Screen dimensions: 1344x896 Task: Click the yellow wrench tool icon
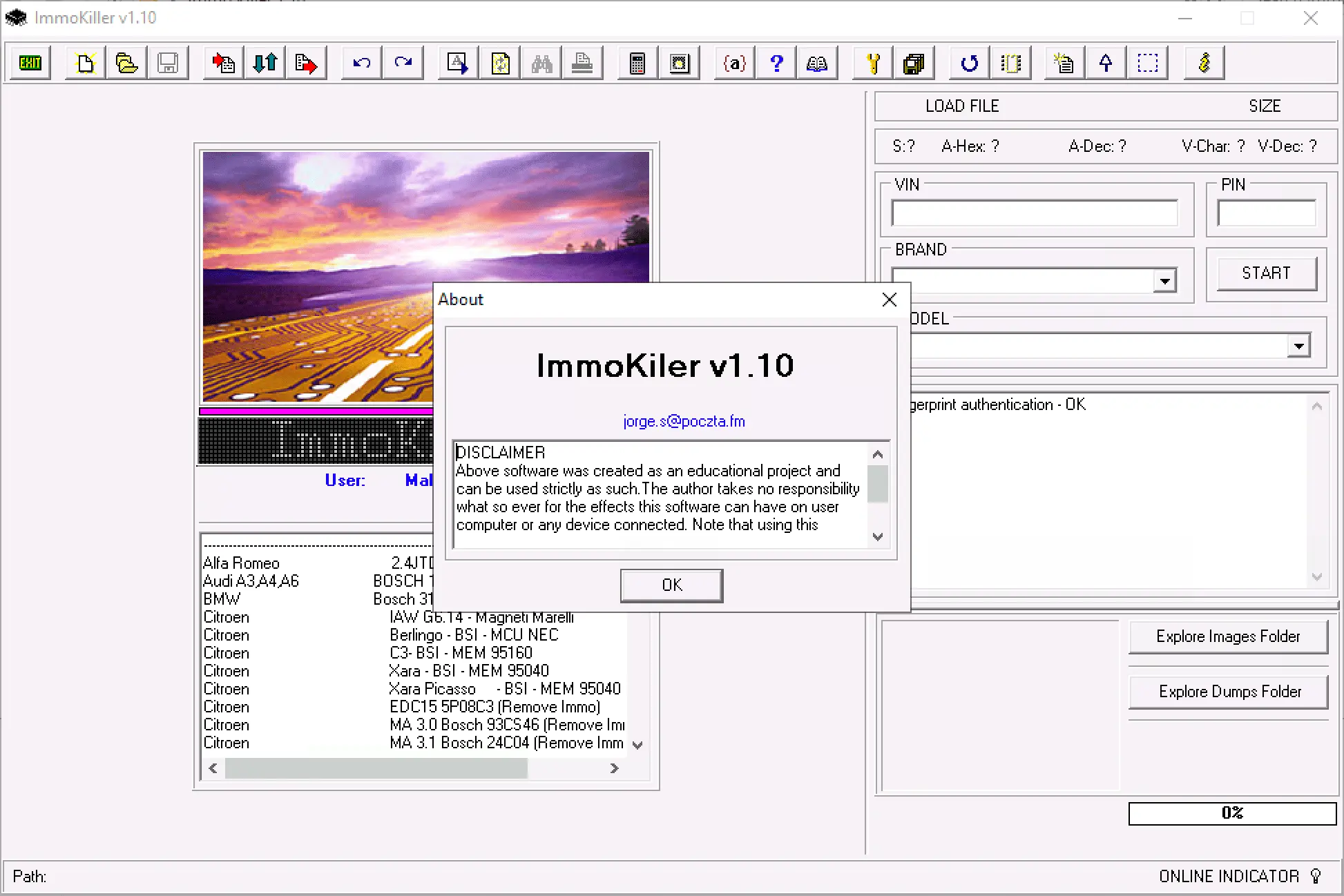(x=873, y=64)
